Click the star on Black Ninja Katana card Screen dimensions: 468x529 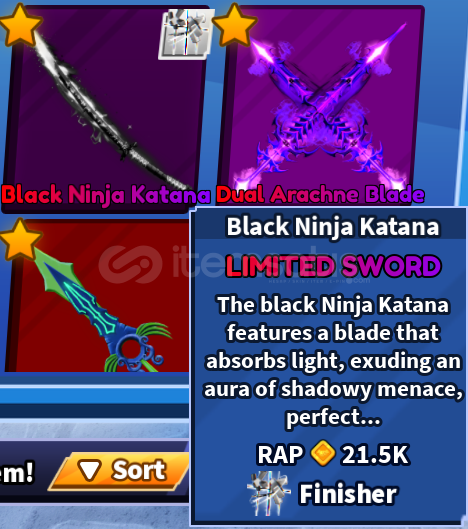(x=20, y=25)
